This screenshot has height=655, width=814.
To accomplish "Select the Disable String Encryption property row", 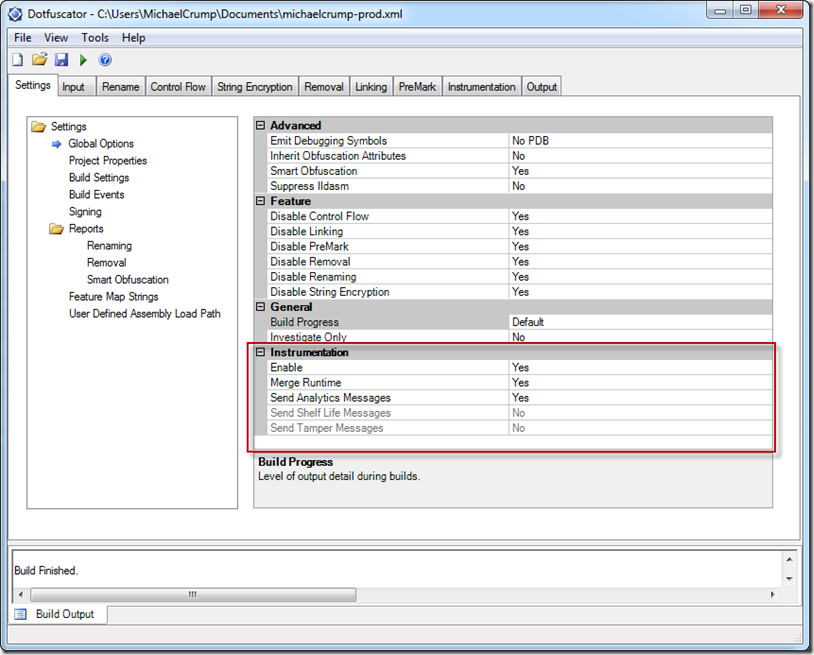I will 520,292.
